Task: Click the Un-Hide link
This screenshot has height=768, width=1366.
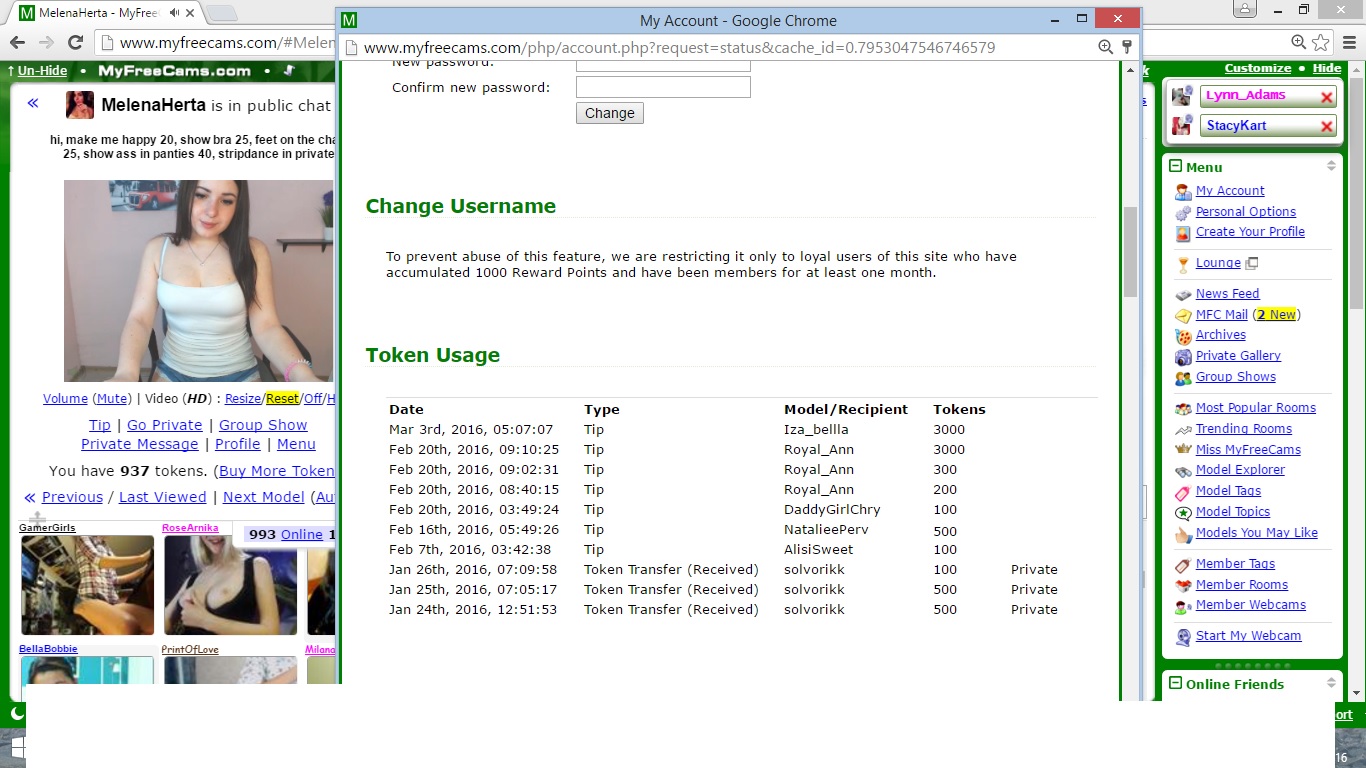Action: pyautogui.click(x=42, y=71)
